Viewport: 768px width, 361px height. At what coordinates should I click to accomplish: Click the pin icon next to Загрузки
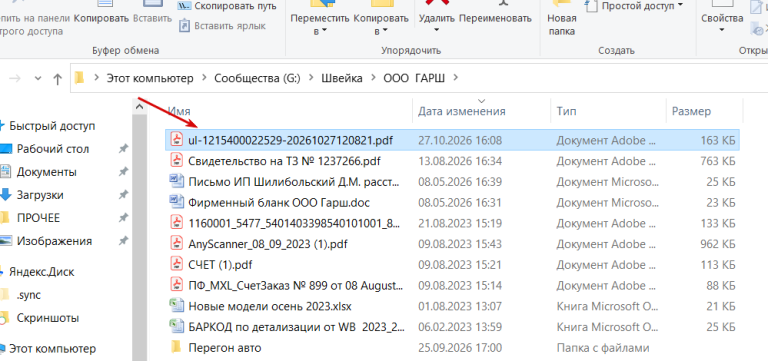pos(123,195)
